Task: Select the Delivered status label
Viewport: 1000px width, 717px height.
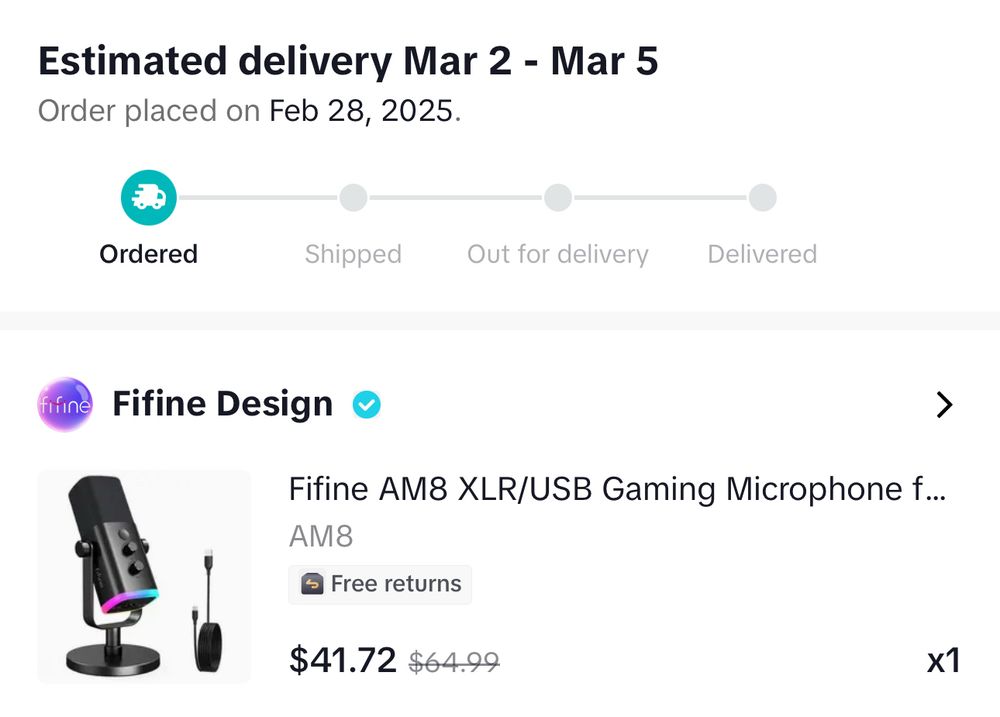Action: click(762, 254)
